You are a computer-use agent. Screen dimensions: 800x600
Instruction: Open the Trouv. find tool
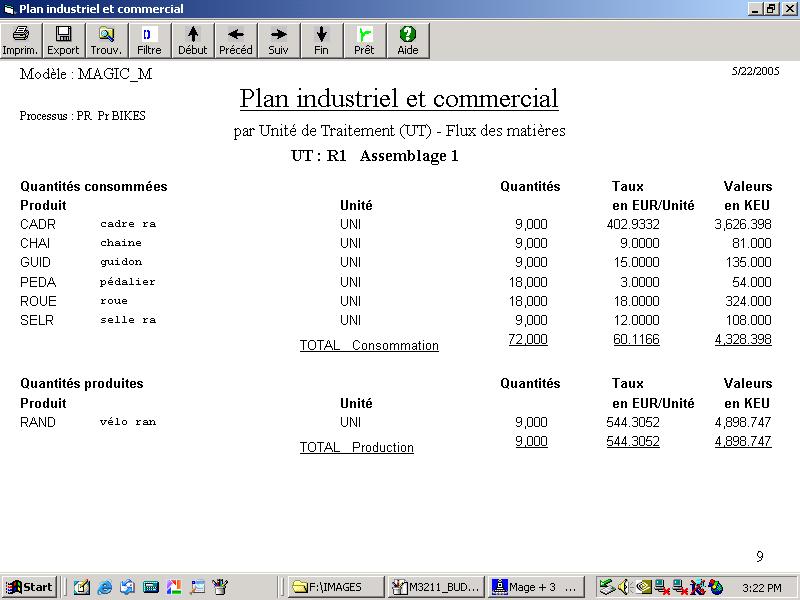coord(106,40)
